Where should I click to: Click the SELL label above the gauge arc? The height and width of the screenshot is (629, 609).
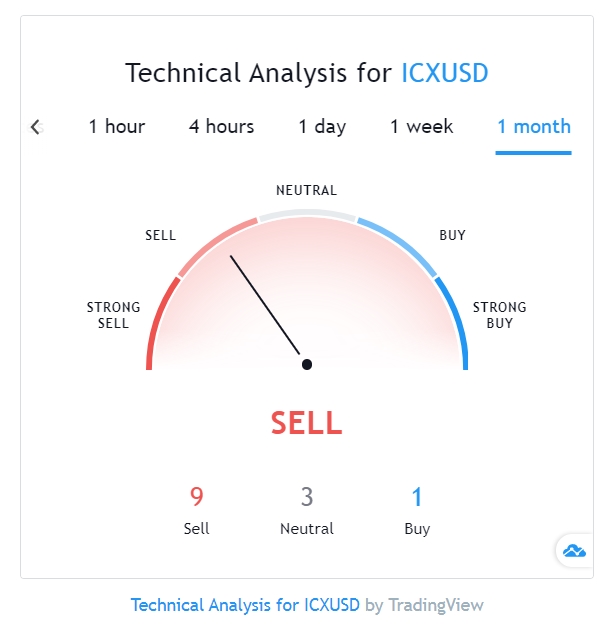click(160, 236)
